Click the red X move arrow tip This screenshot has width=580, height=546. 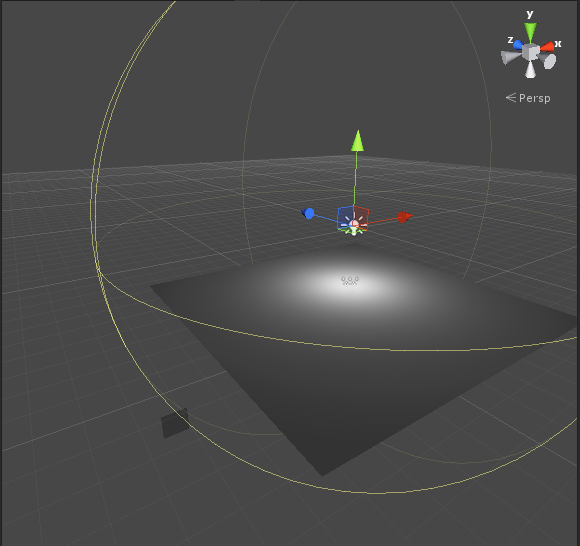[405, 217]
